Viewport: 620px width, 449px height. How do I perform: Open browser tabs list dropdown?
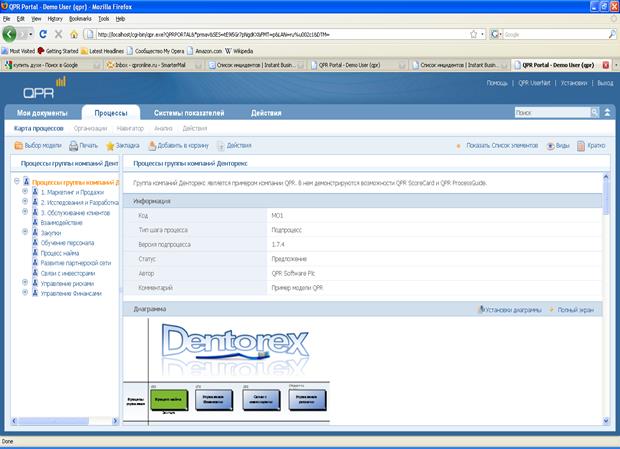[616, 65]
